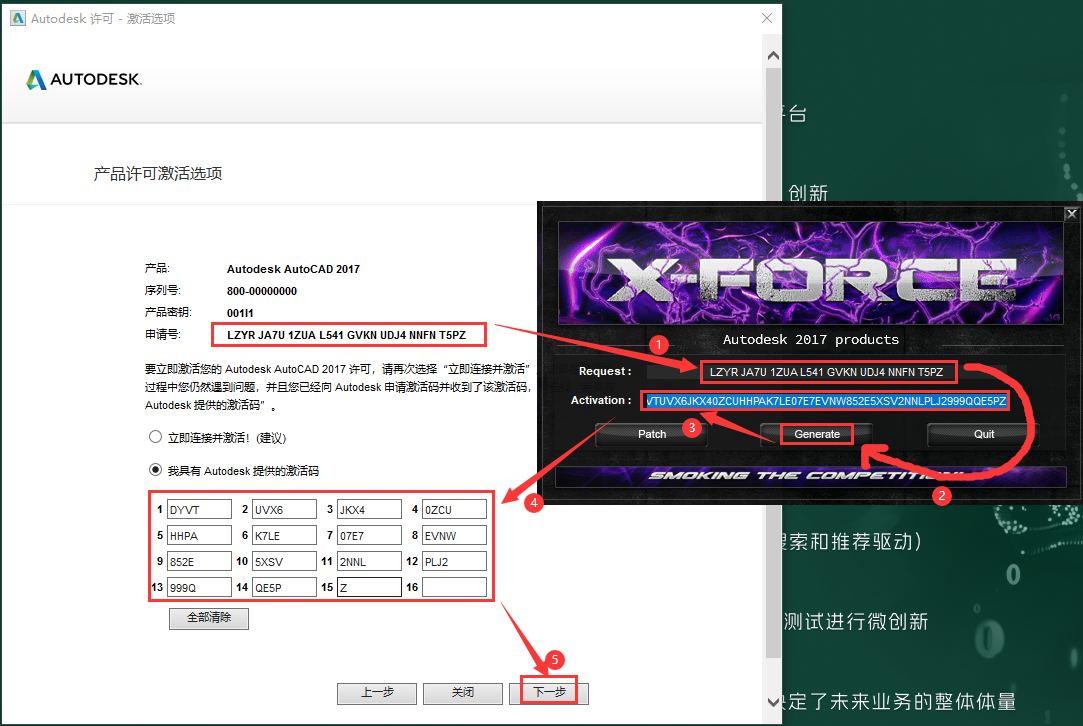Click the Activation text field in X-Force

point(825,401)
